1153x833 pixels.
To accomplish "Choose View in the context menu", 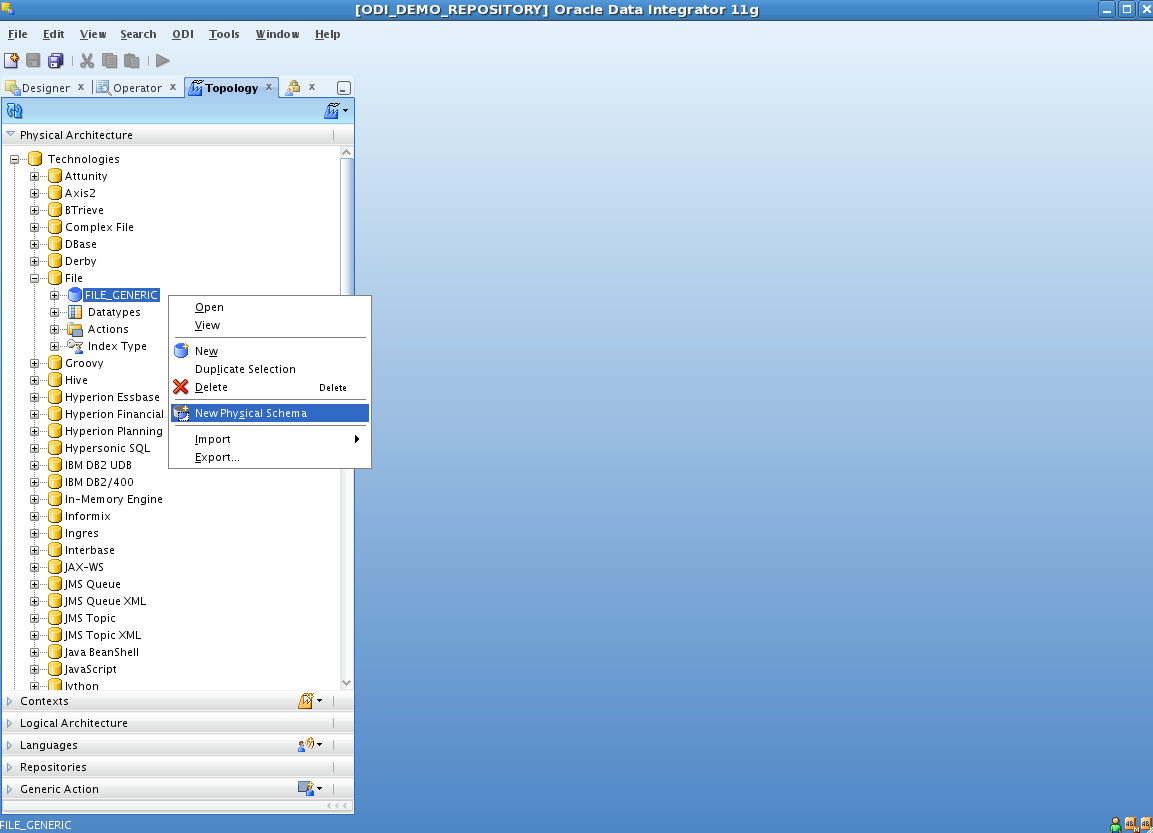I will coord(270,325).
